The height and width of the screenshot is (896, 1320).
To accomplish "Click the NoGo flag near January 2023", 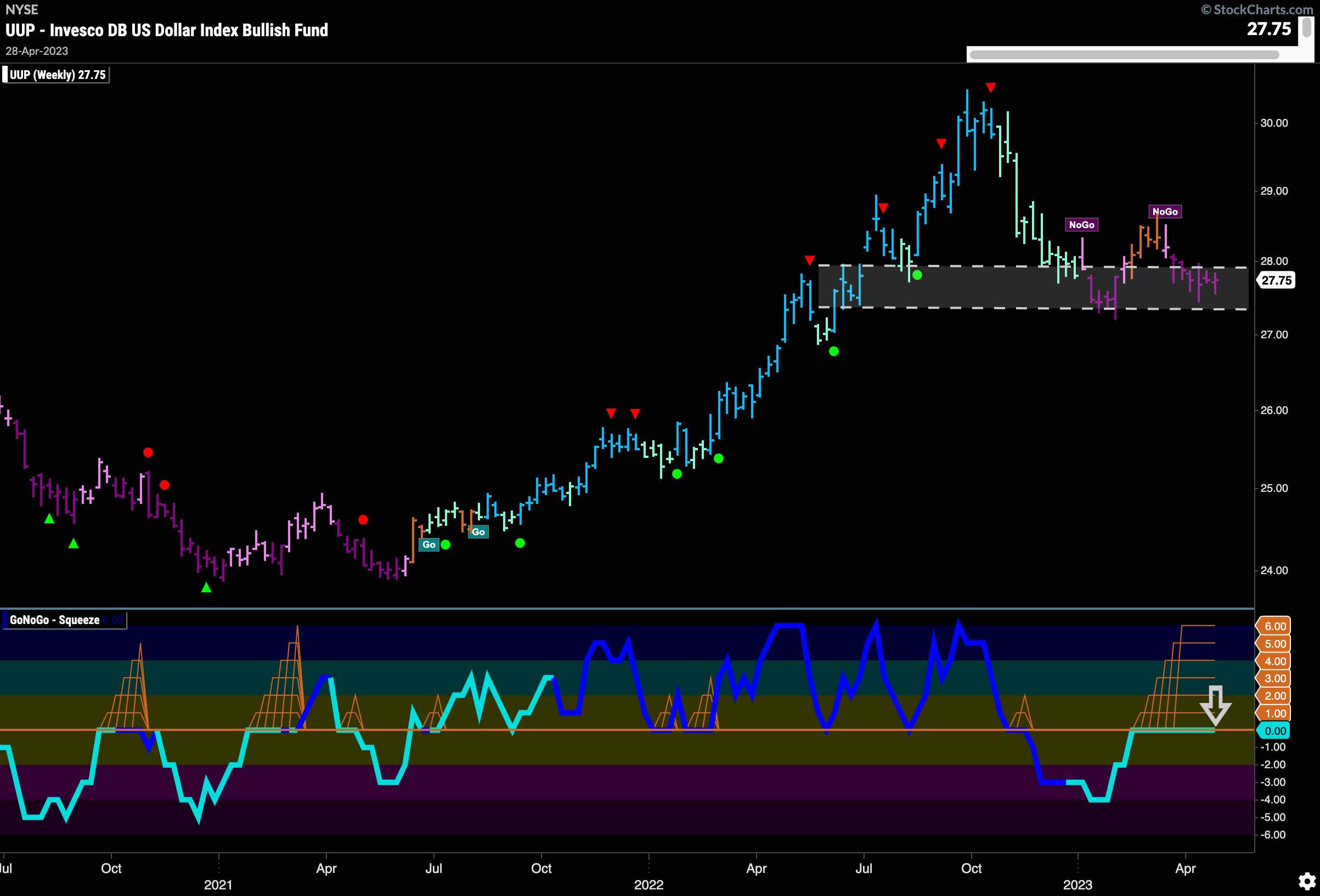I will [x=1081, y=225].
